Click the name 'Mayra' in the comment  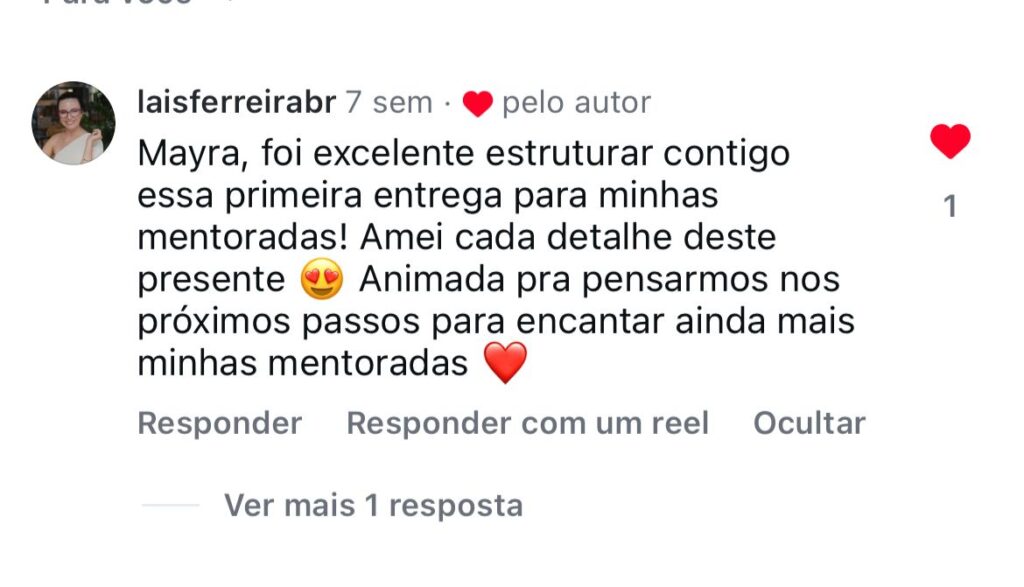pos(195,155)
